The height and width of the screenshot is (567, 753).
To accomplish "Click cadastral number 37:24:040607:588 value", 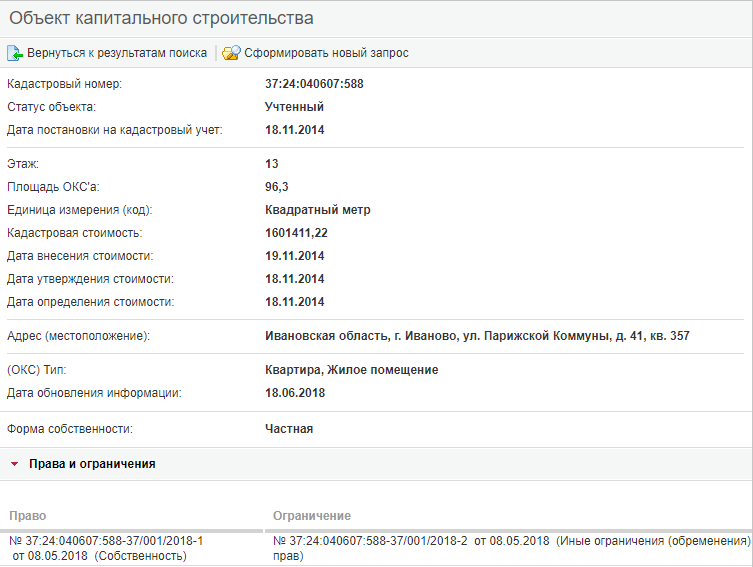I will (314, 84).
